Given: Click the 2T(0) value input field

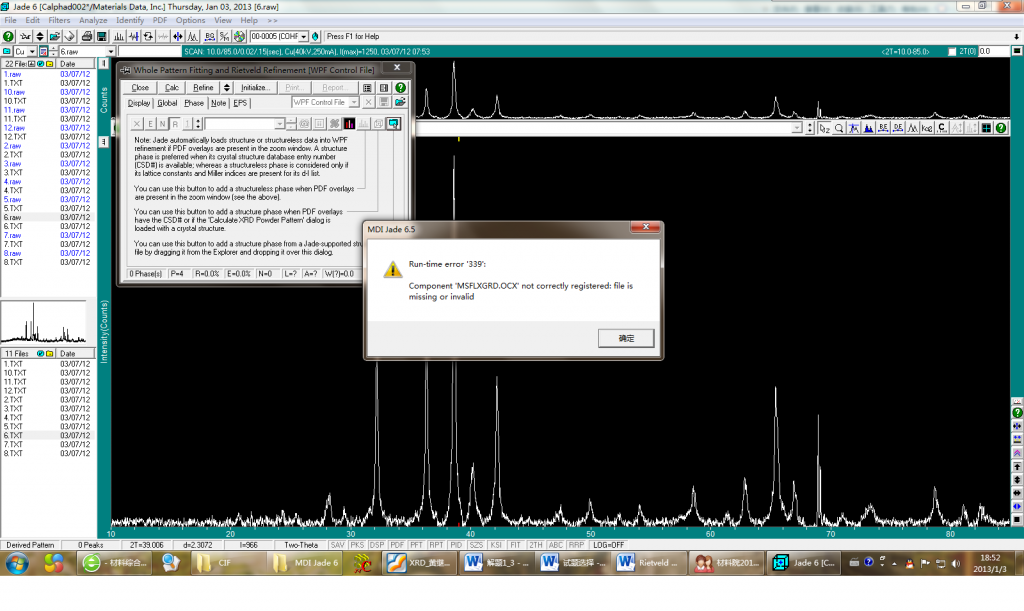Looking at the screenshot, I should click(993, 52).
